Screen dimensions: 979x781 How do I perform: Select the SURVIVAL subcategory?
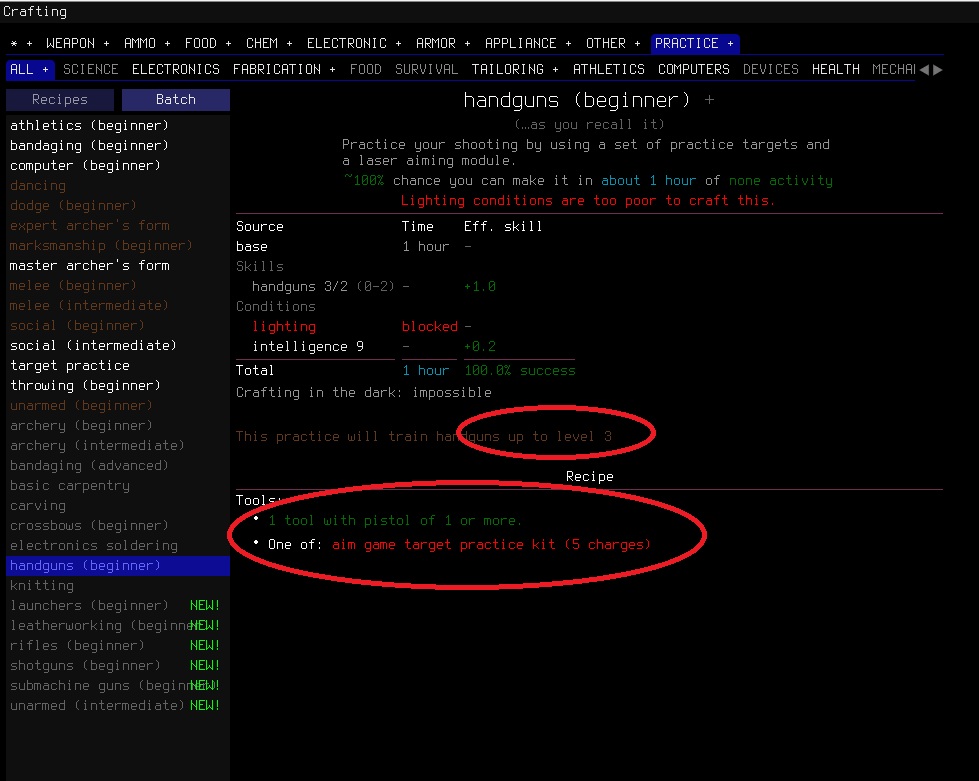[x=426, y=69]
